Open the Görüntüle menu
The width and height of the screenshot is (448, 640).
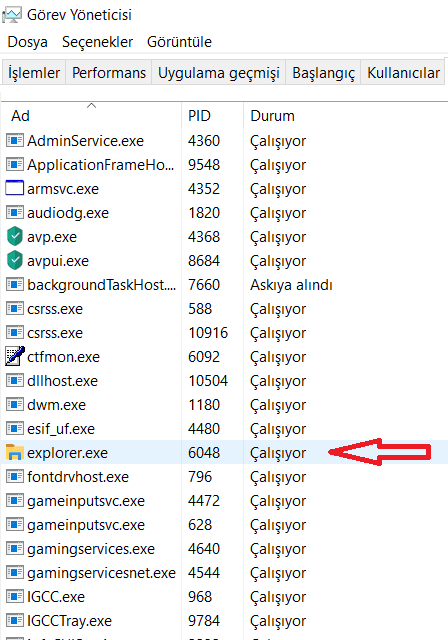point(179,42)
